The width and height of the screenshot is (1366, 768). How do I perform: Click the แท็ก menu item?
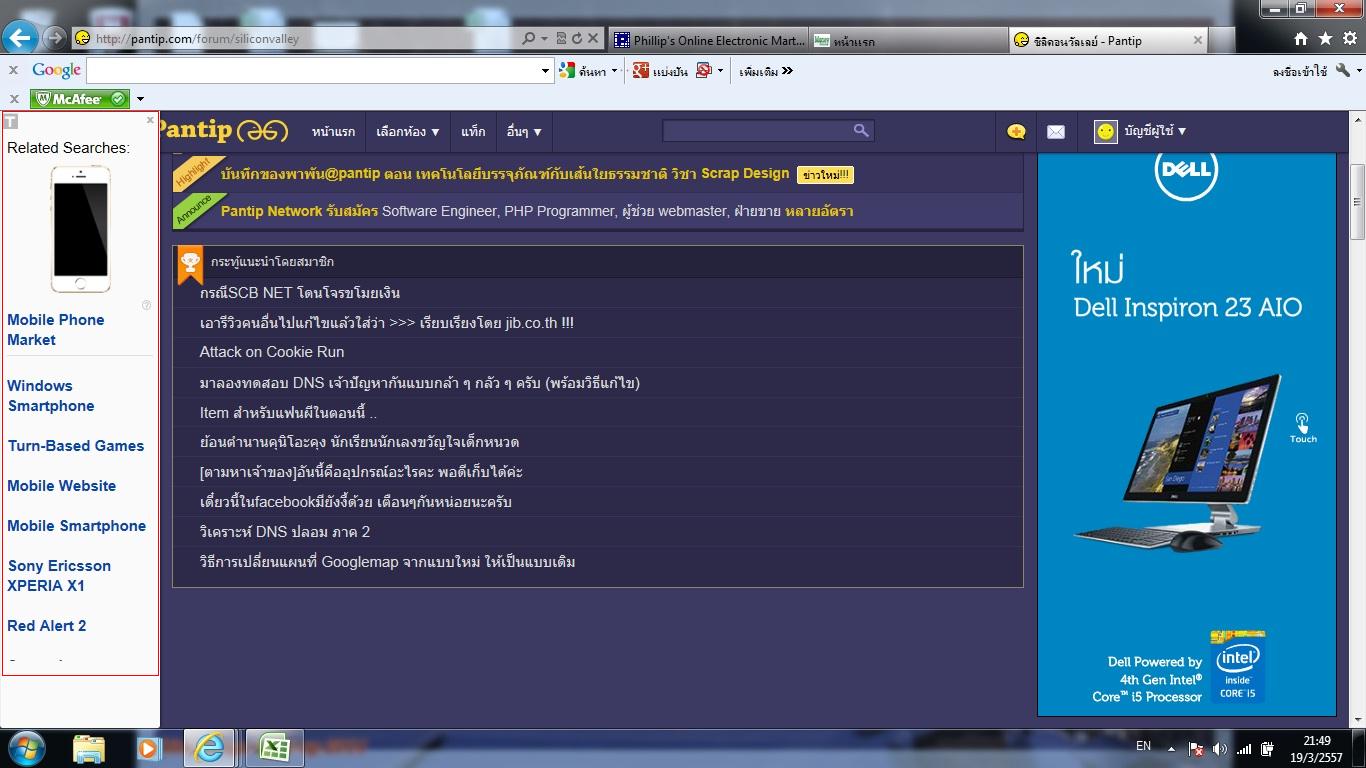point(473,131)
